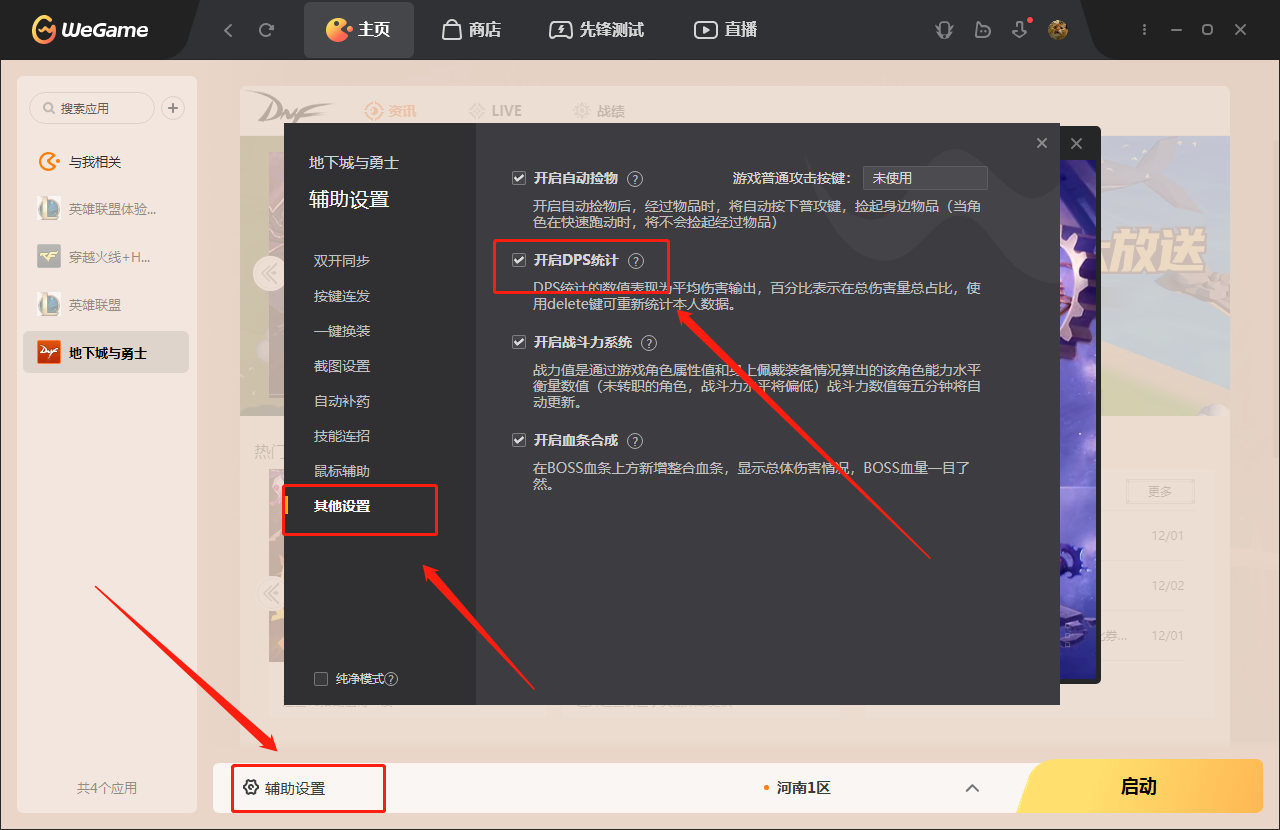1280x830 pixels.
Task: Click help icon beside 开启战斗力系统
Action: pyautogui.click(x=649, y=343)
